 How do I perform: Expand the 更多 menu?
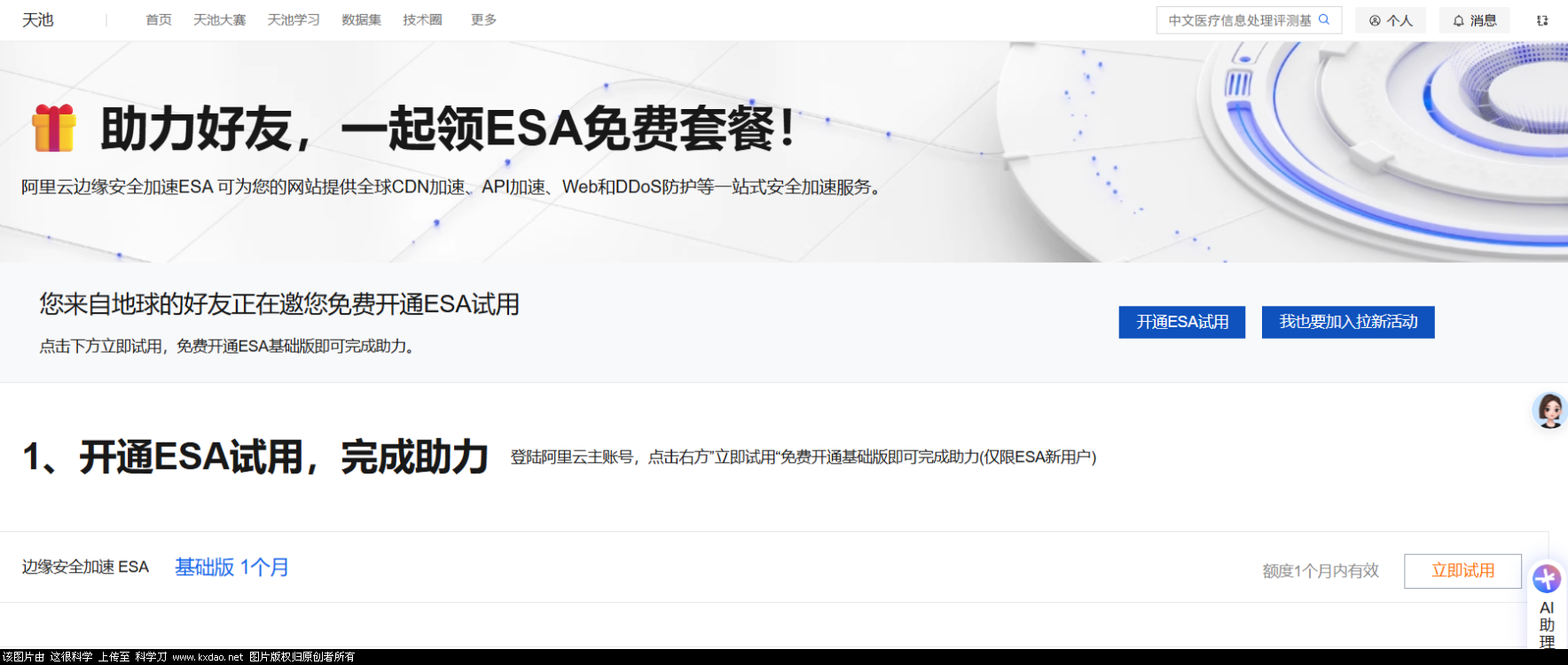483,20
